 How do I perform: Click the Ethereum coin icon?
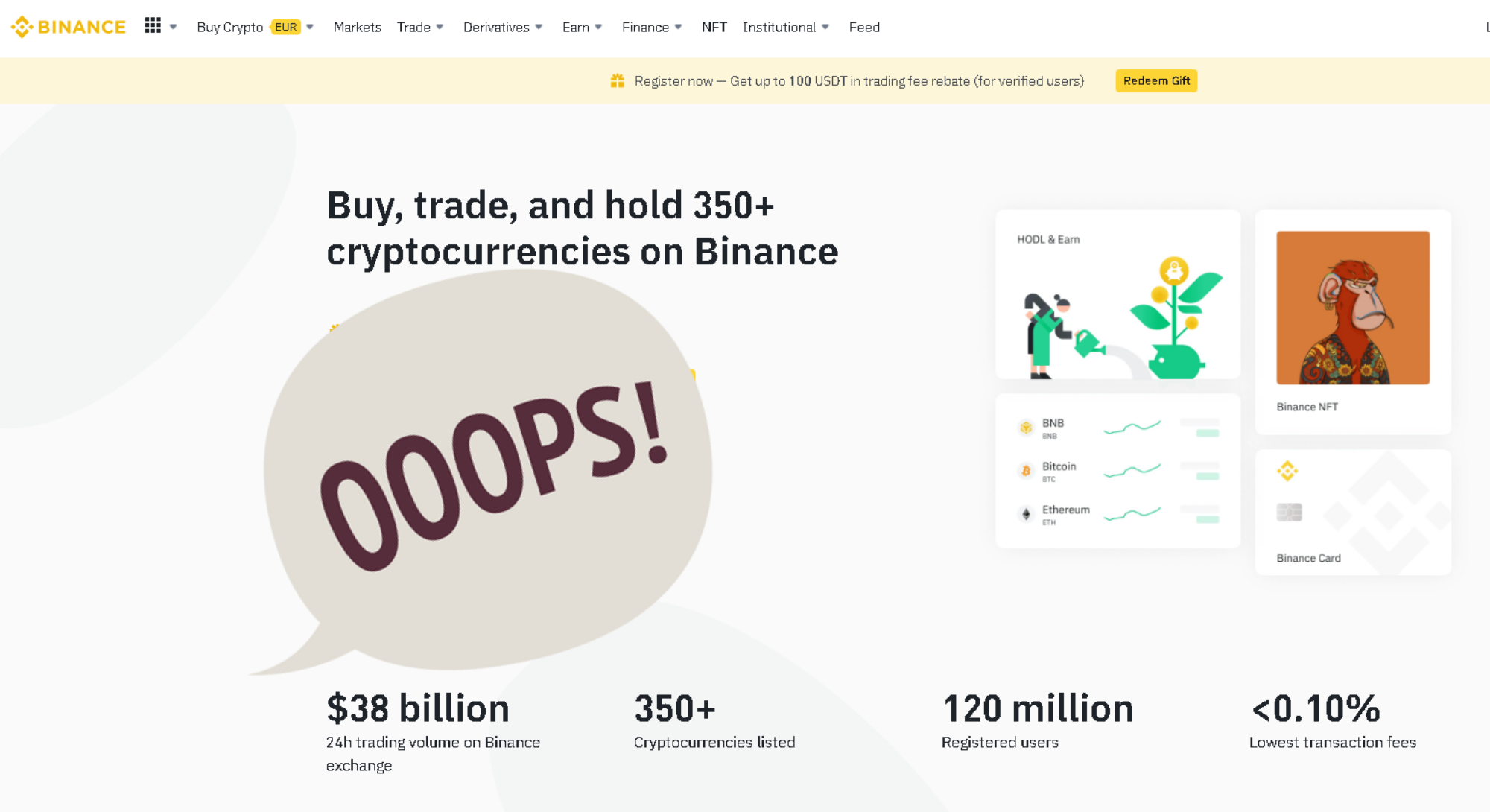pos(1024,514)
